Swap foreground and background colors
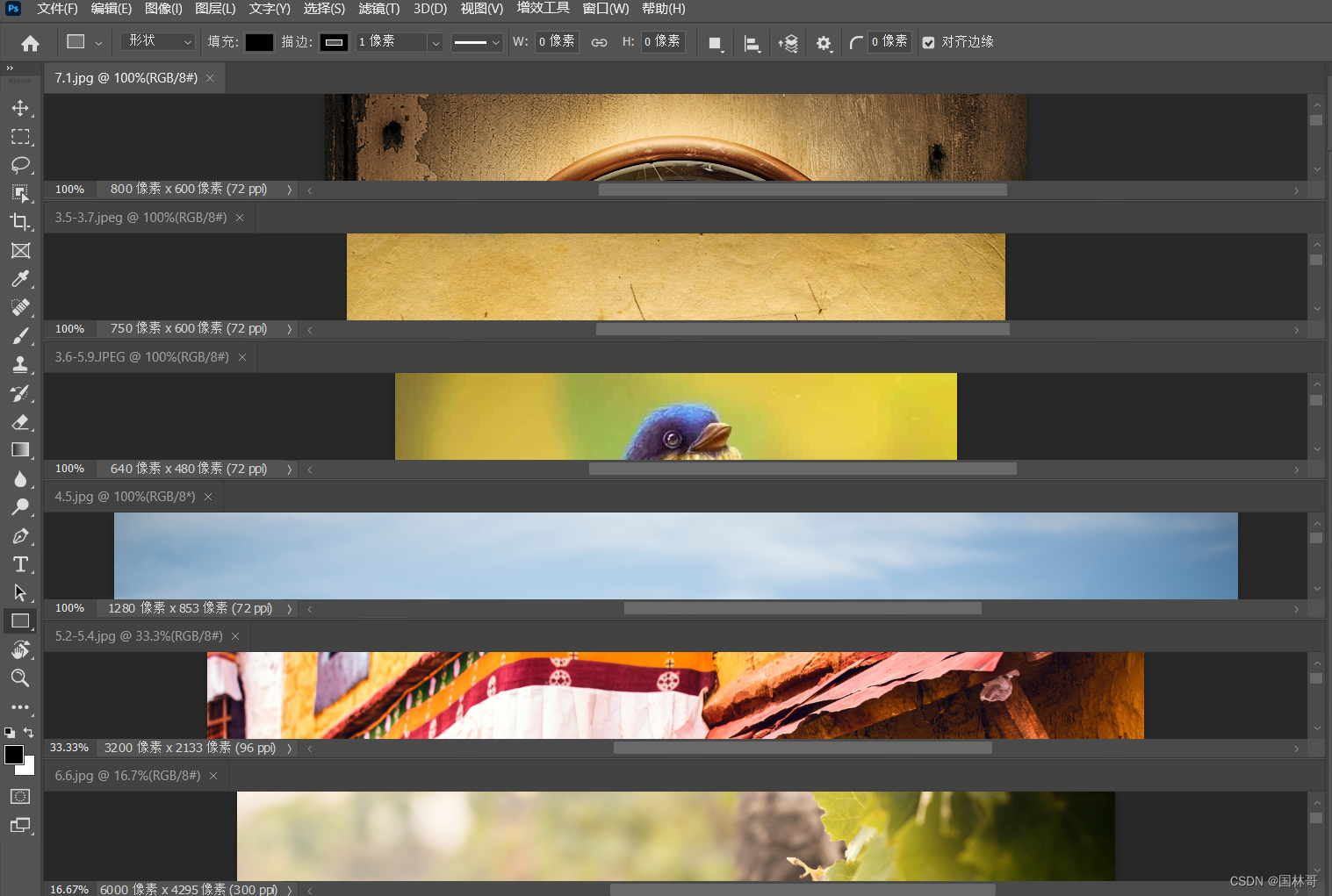 coord(29,732)
